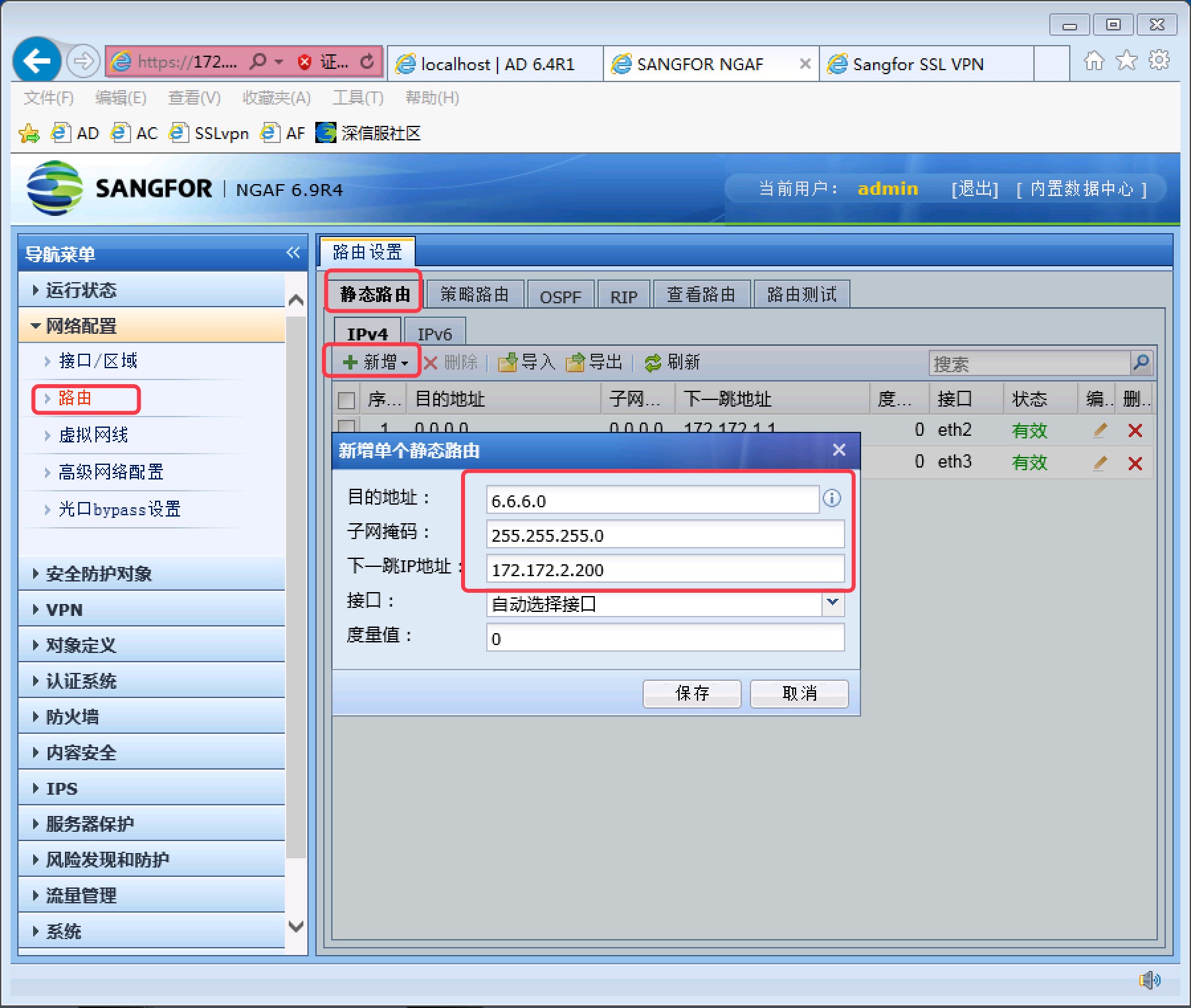This screenshot has height=1008, width=1191.
Task: Open 光口bypass设置 in navigation tree
Action: coord(119,509)
